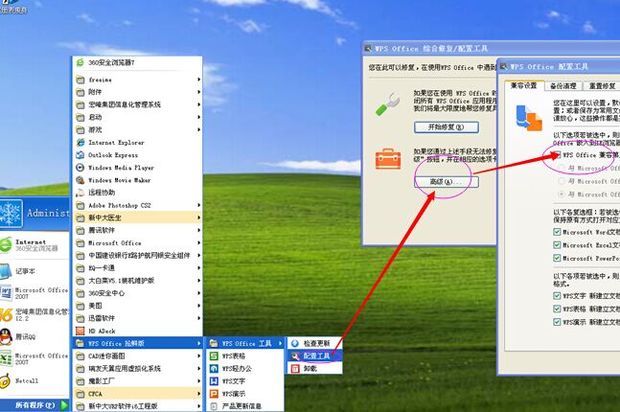This screenshot has width=620, height=412.
Task: Toggle WPS表格 新建立文档 checkbox
Action: tap(557, 309)
